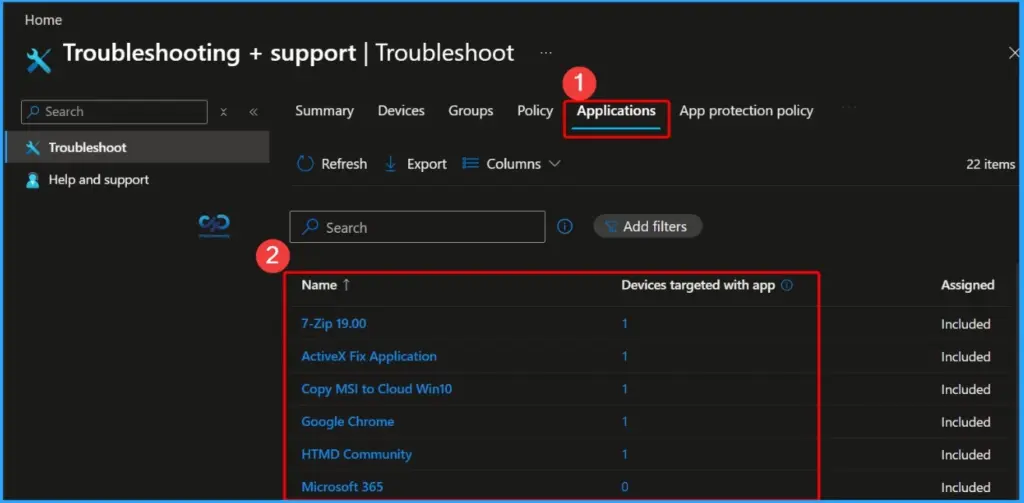The width and height of the screenshot is (1024, 503).
Task: Click device count 1 for ActiveX Fix Application
Action: pyautogui.click(x=625, y=356)
